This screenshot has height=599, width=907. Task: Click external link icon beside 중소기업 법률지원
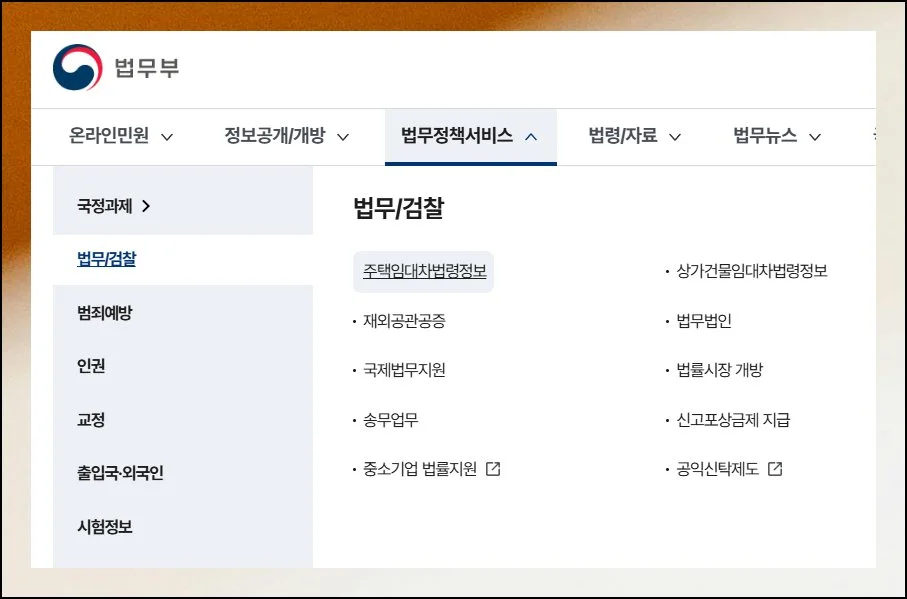pyautogui.click(x=492, y=469)
